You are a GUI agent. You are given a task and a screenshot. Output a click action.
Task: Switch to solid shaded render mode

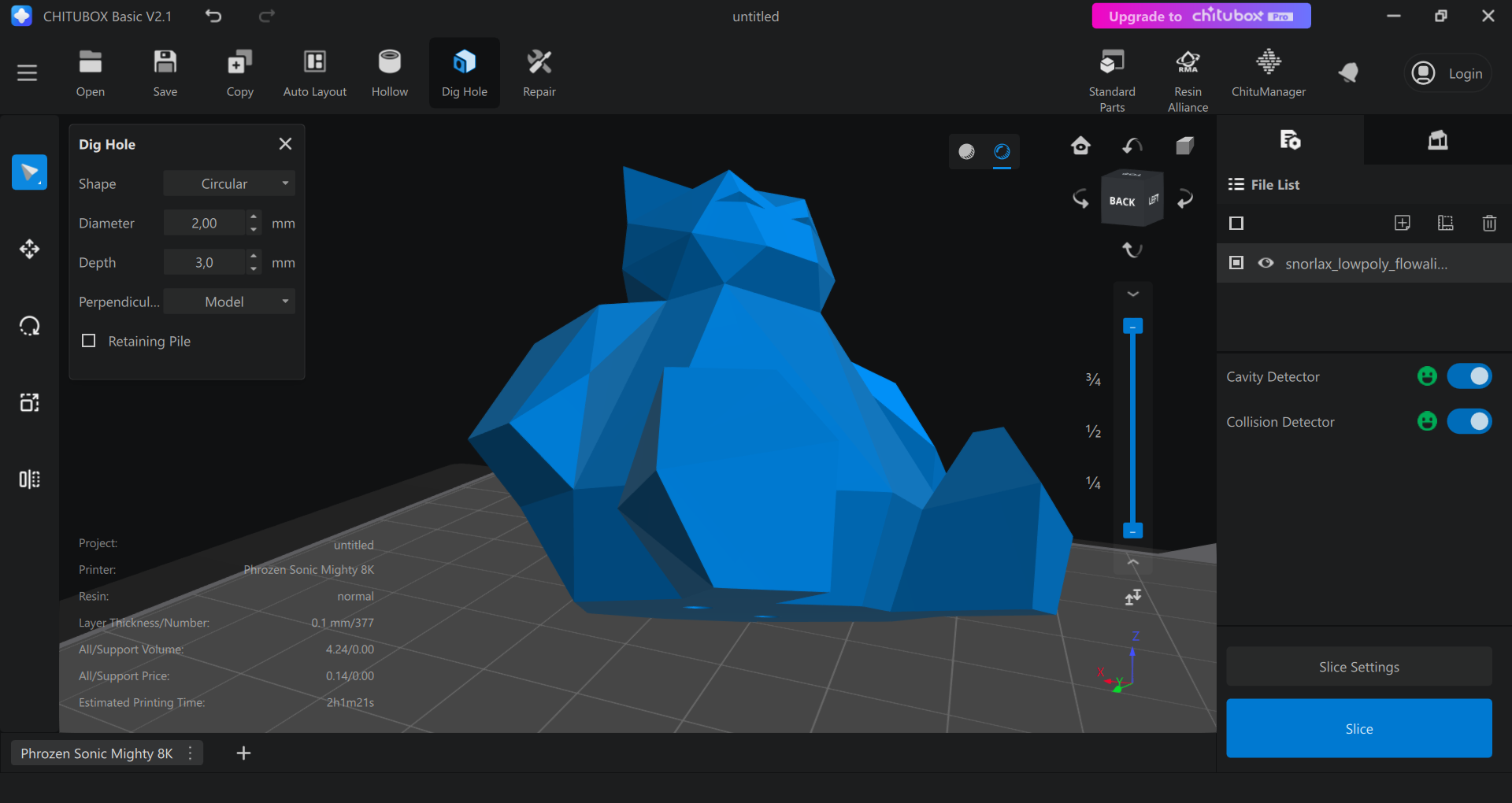pyautogui.click(x=967, y=151)
